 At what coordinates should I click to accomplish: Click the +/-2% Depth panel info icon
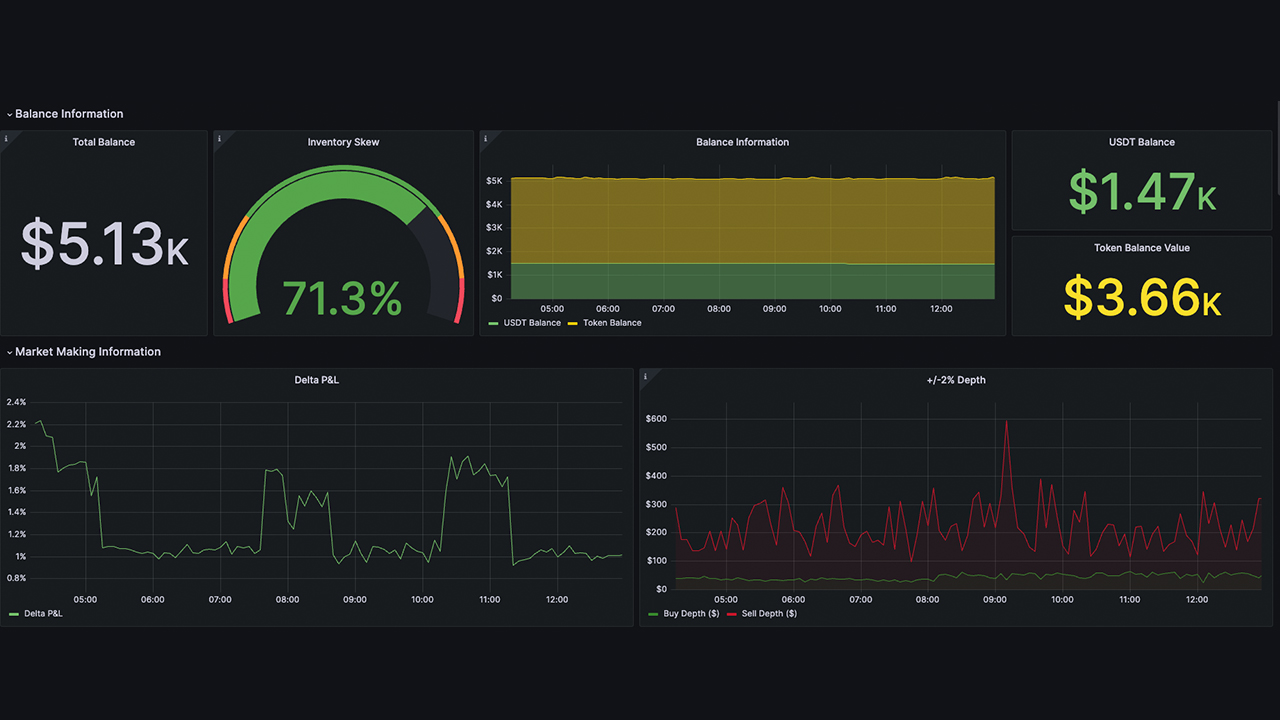point(645,377)
